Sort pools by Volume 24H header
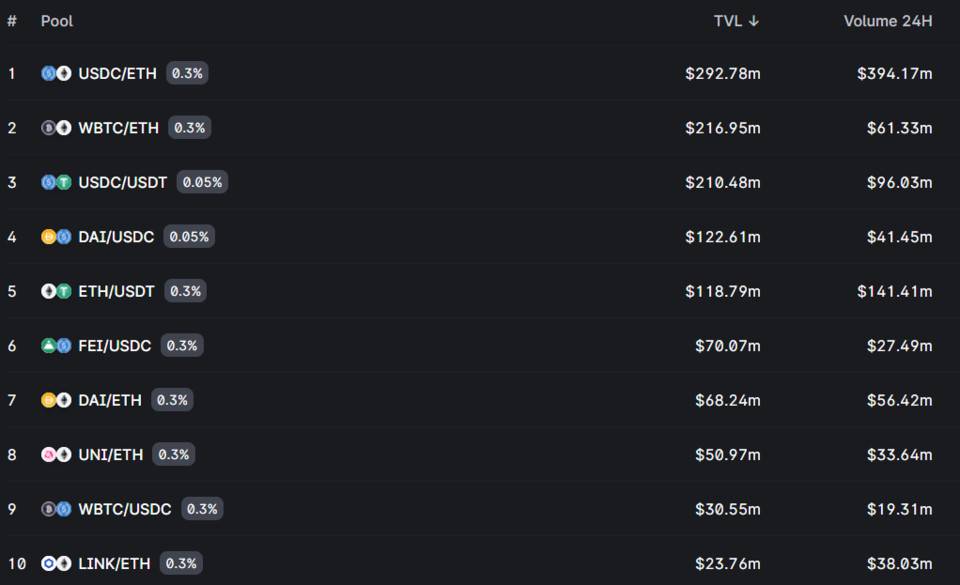Screen dimensions: 960x585 [x=887, y=21]
